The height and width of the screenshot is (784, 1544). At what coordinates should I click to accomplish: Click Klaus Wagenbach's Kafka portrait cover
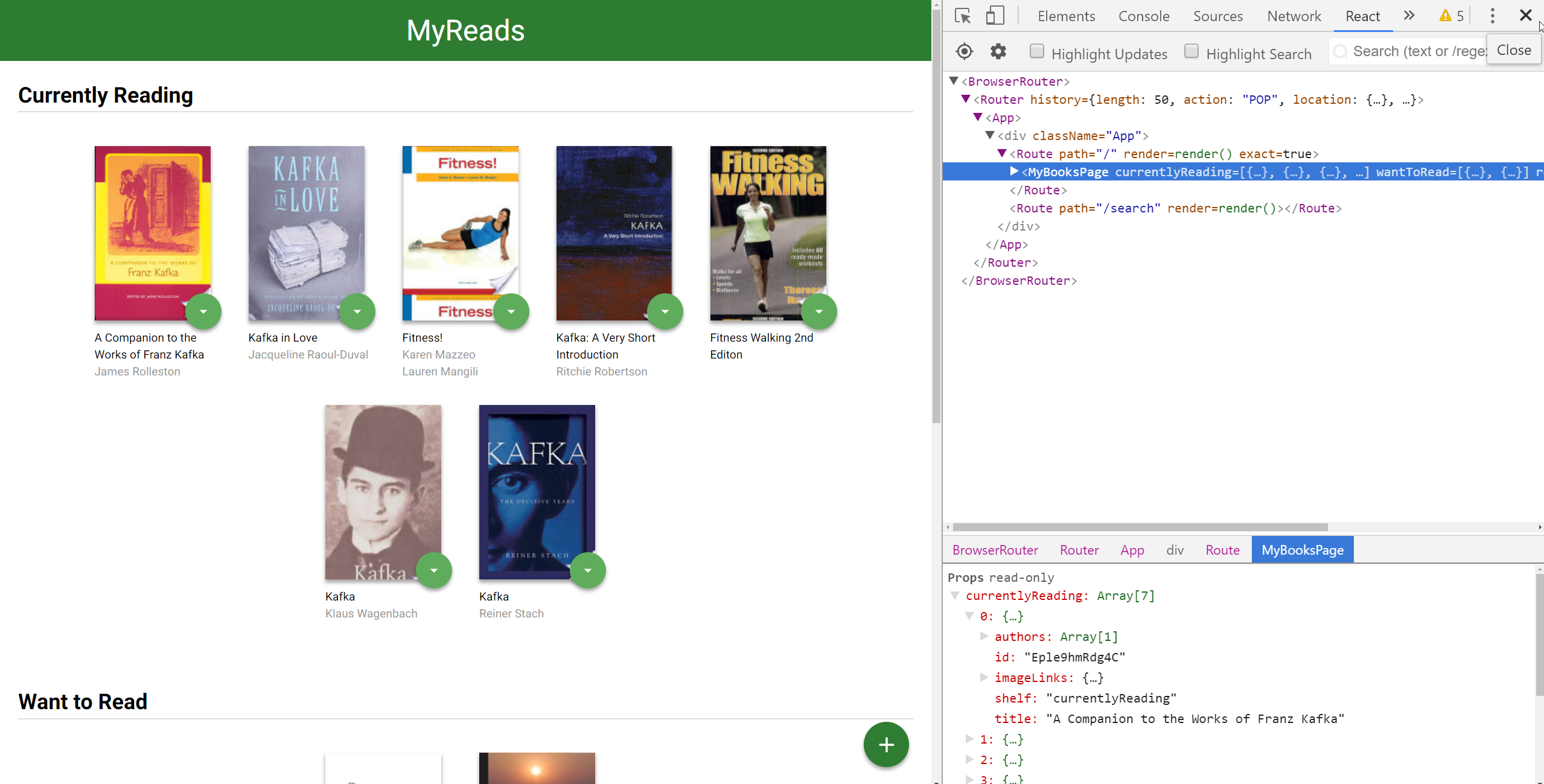click(x=383, y=492)
